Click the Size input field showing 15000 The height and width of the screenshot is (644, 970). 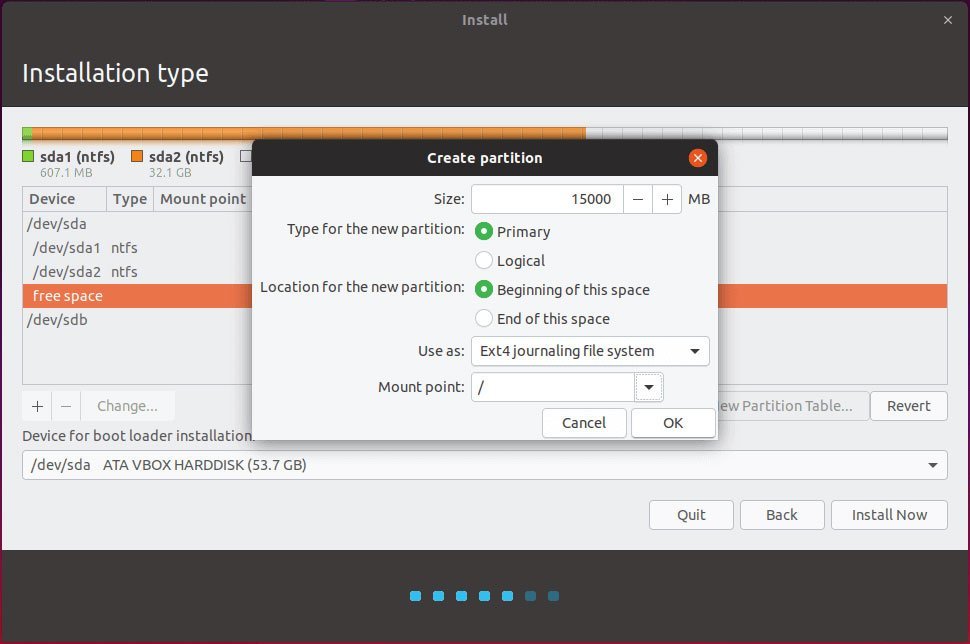[x=547, y=199]
